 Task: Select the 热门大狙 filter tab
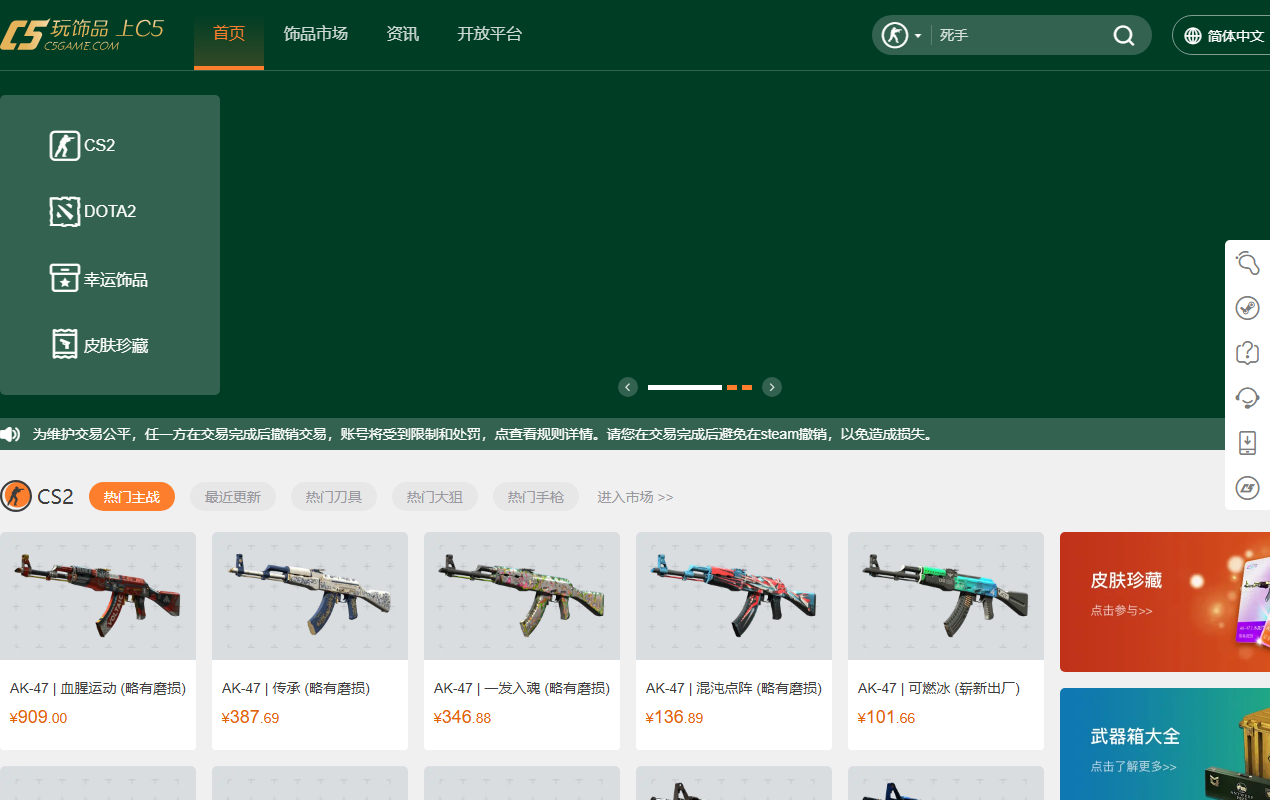435,497
